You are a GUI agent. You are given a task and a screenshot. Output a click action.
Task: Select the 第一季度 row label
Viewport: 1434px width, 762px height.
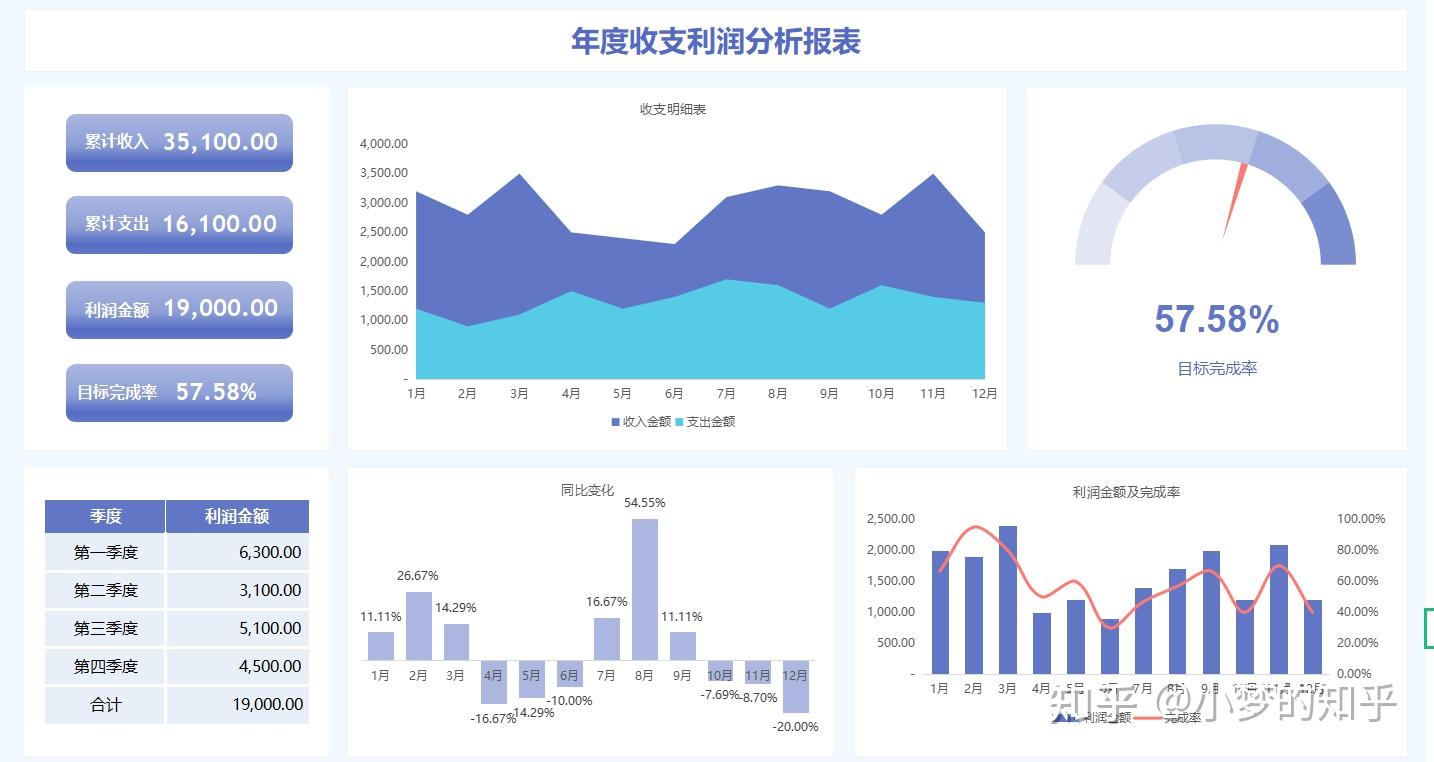point(105,552)
